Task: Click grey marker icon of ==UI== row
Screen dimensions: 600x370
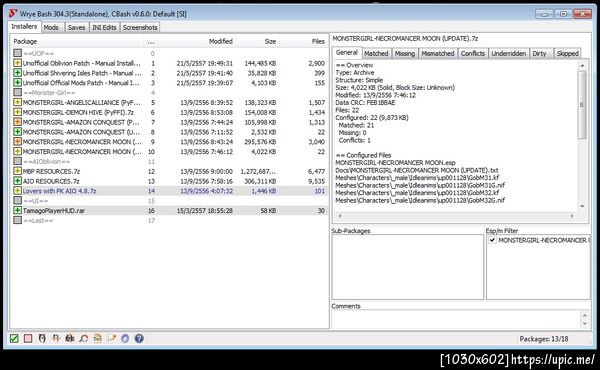Action: 17,200
